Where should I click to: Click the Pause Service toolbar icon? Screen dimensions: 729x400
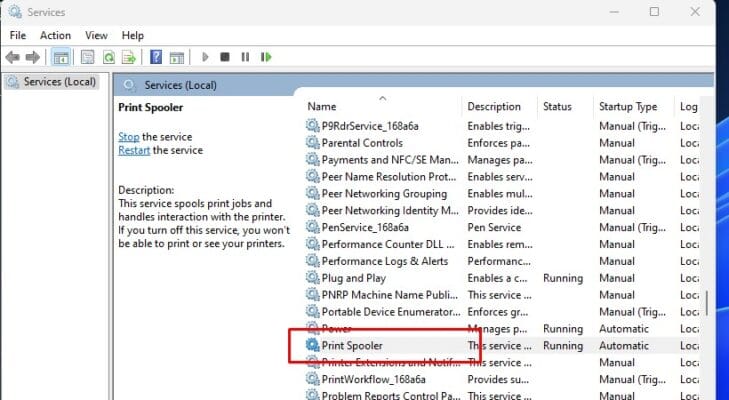coord(245,57)
